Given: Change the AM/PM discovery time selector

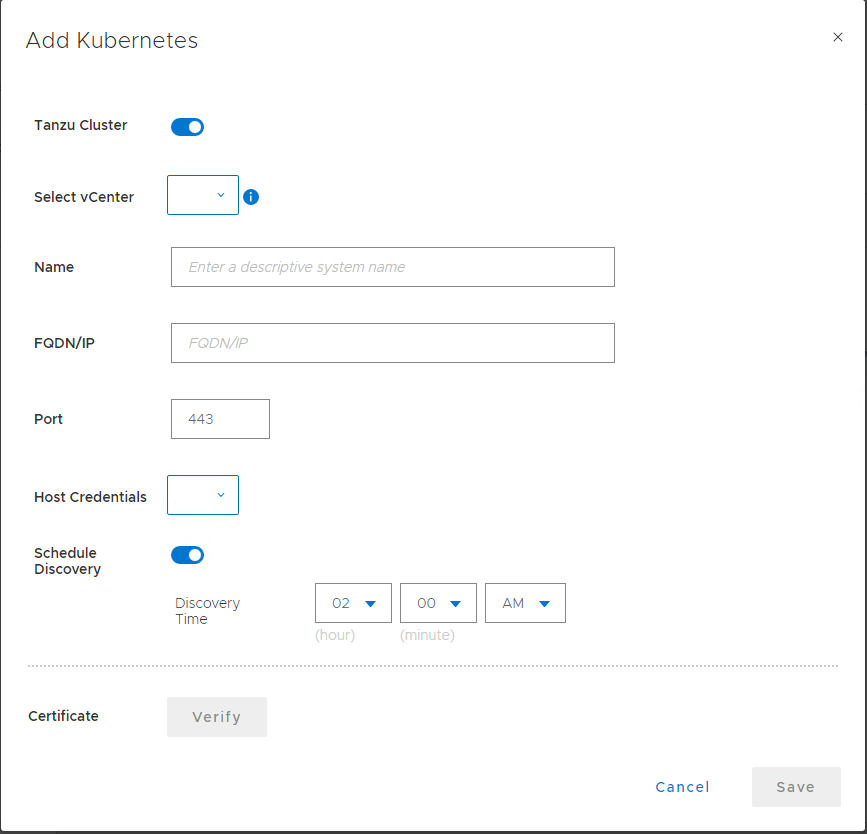Looking at the screenshot, I should (525, 603).
